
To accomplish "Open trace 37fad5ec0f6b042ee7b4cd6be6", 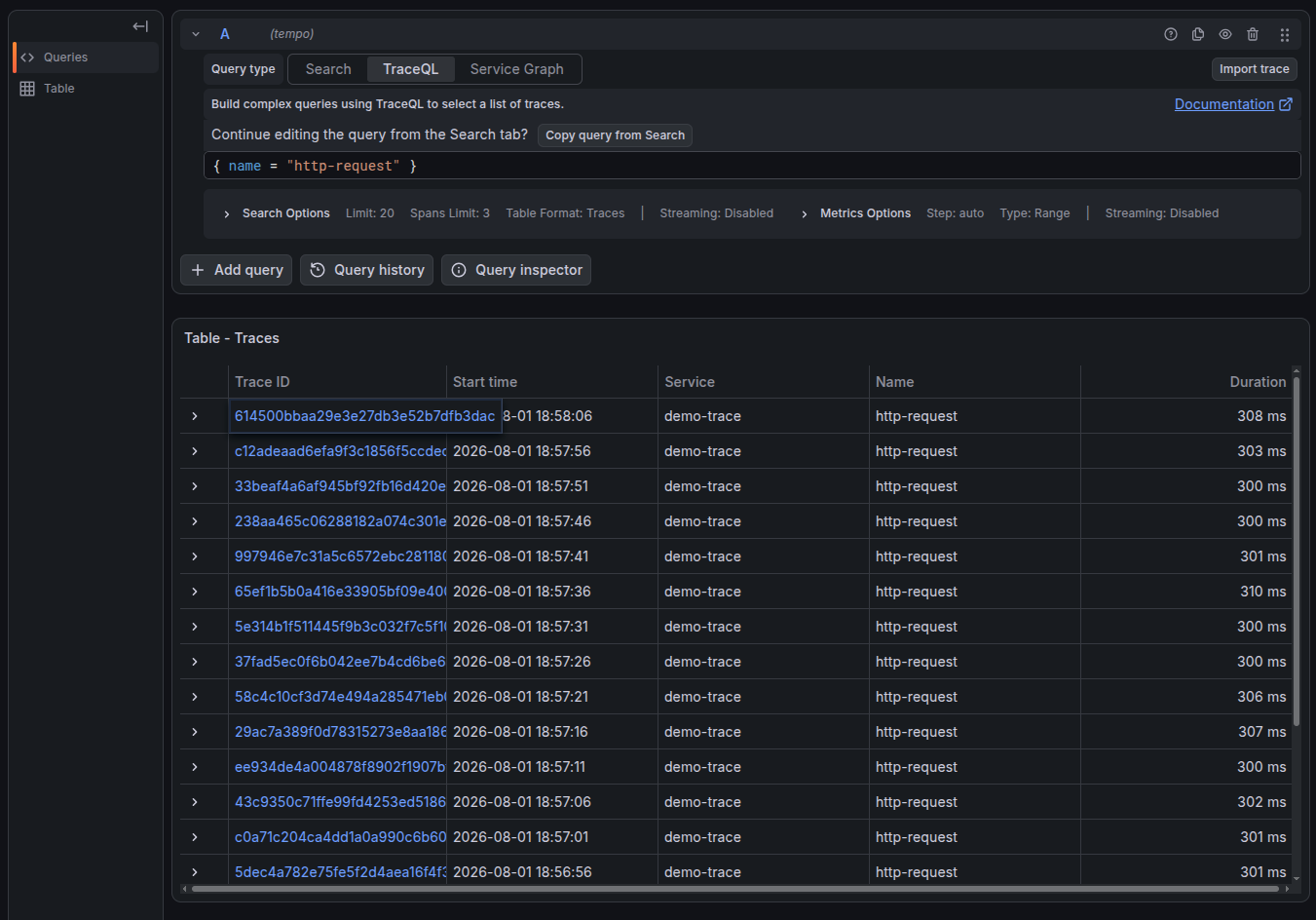I will tap(340, 662).
